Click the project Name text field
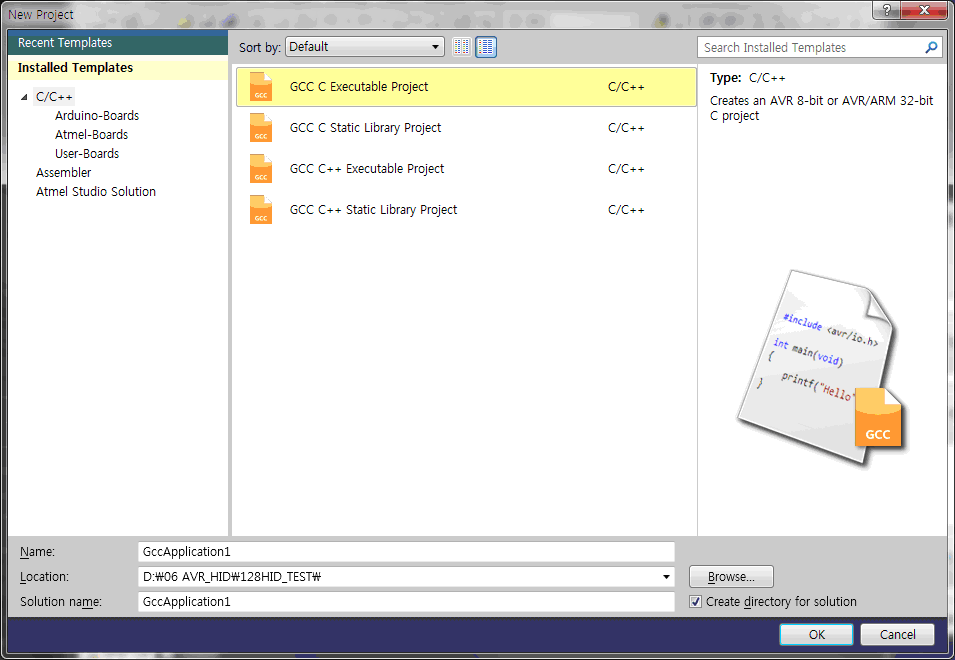This screenshot has width=955, height=660. pyautogui.click(x=406, y=552)
